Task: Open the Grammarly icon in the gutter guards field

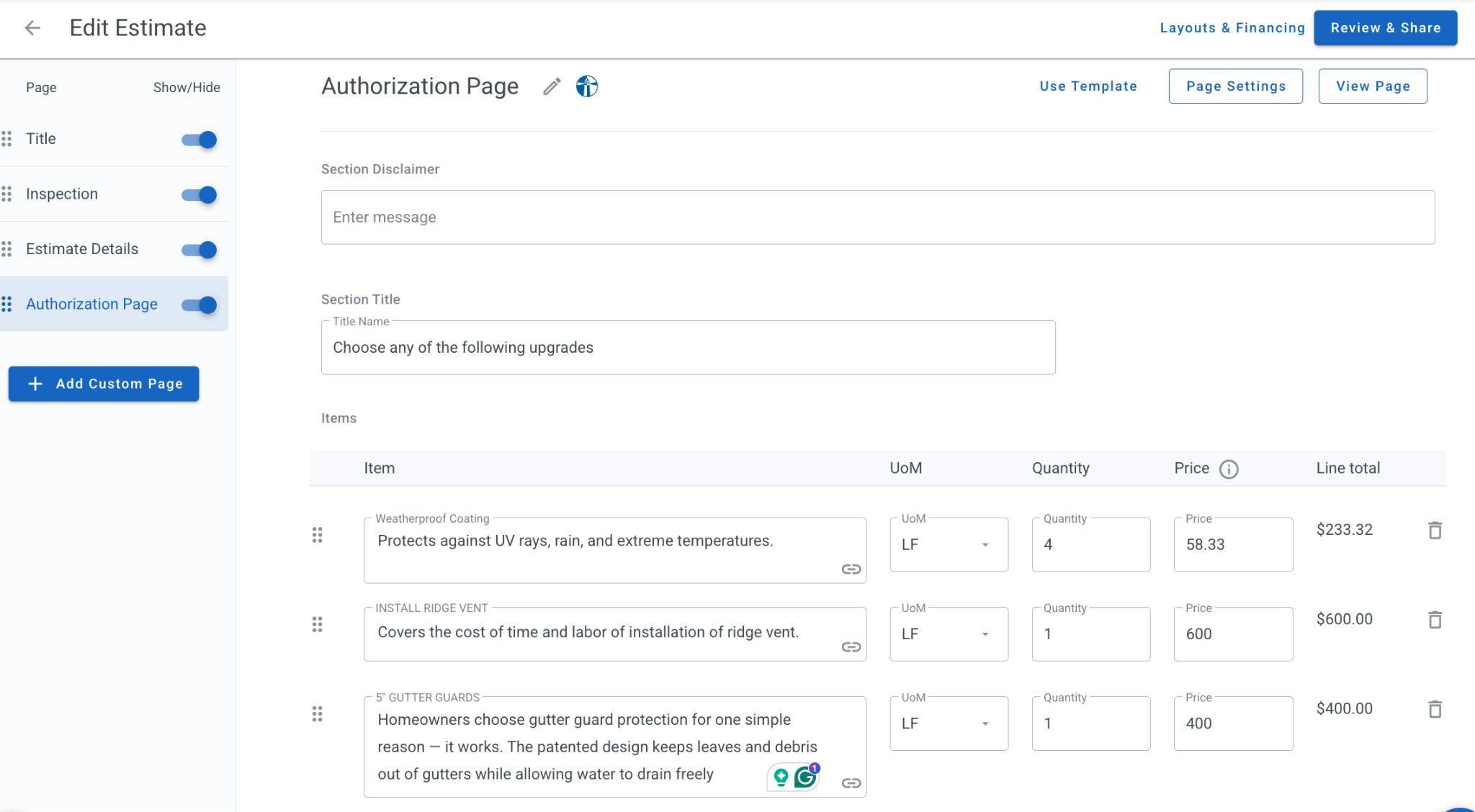Action: click(805, 777)
